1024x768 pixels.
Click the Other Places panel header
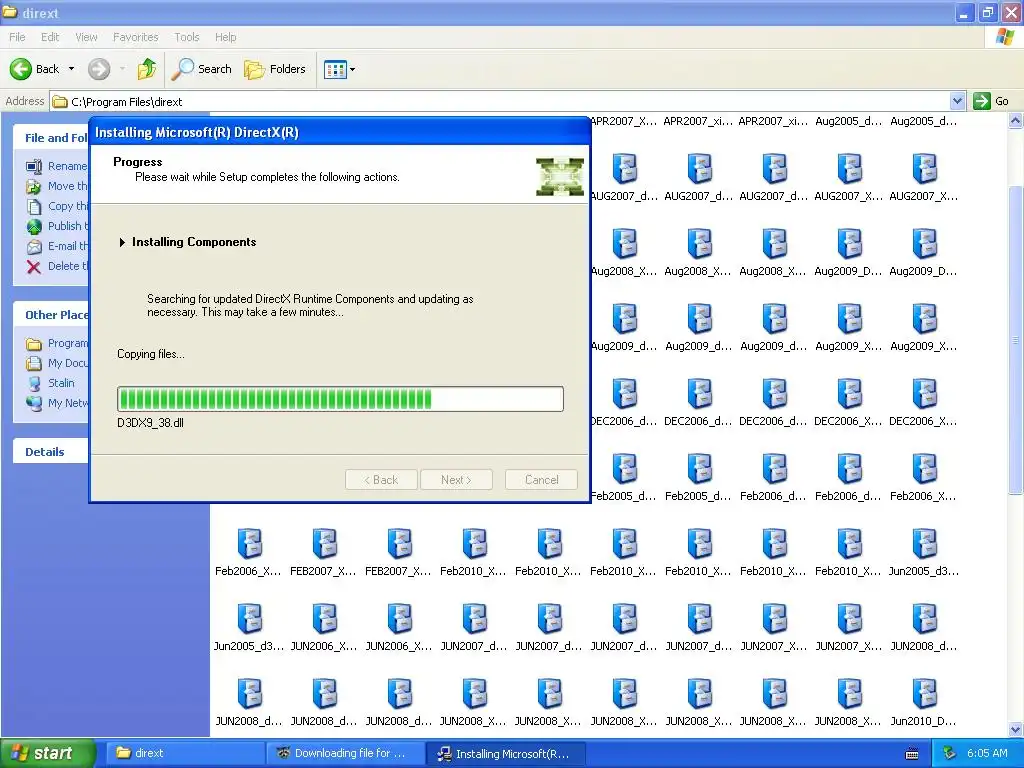tap(51, 315)
